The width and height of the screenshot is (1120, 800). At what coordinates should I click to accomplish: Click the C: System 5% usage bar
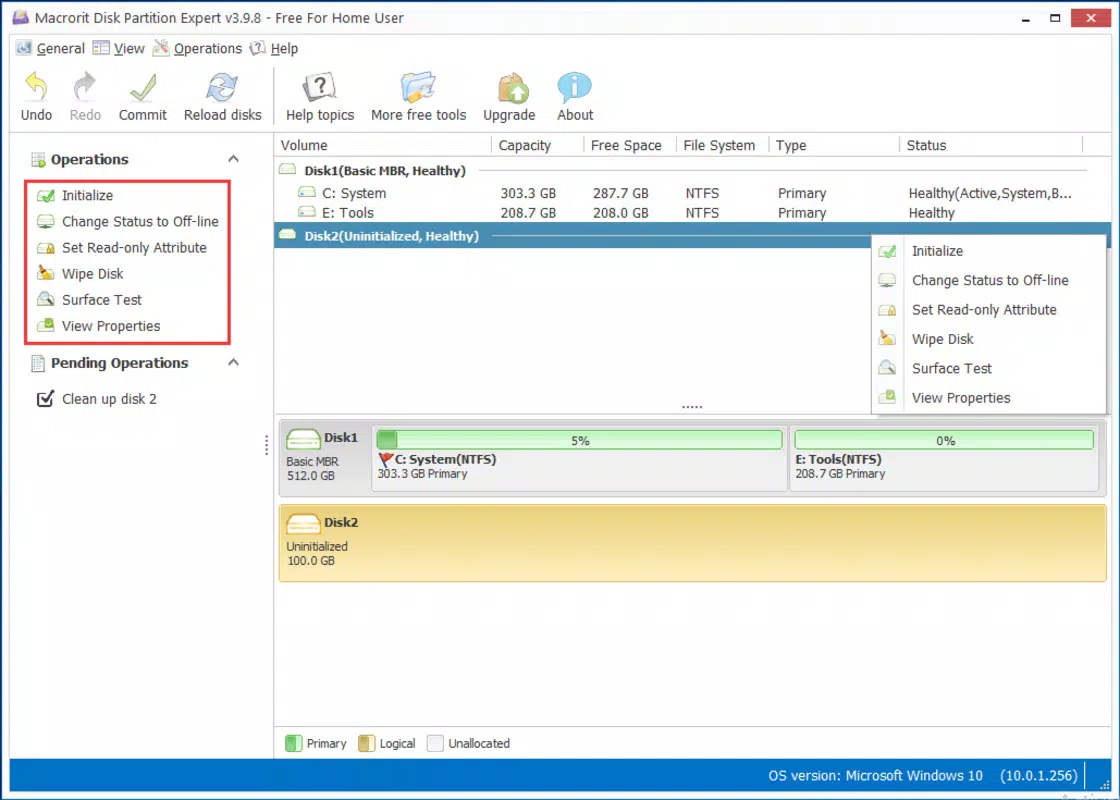point(579,440)
